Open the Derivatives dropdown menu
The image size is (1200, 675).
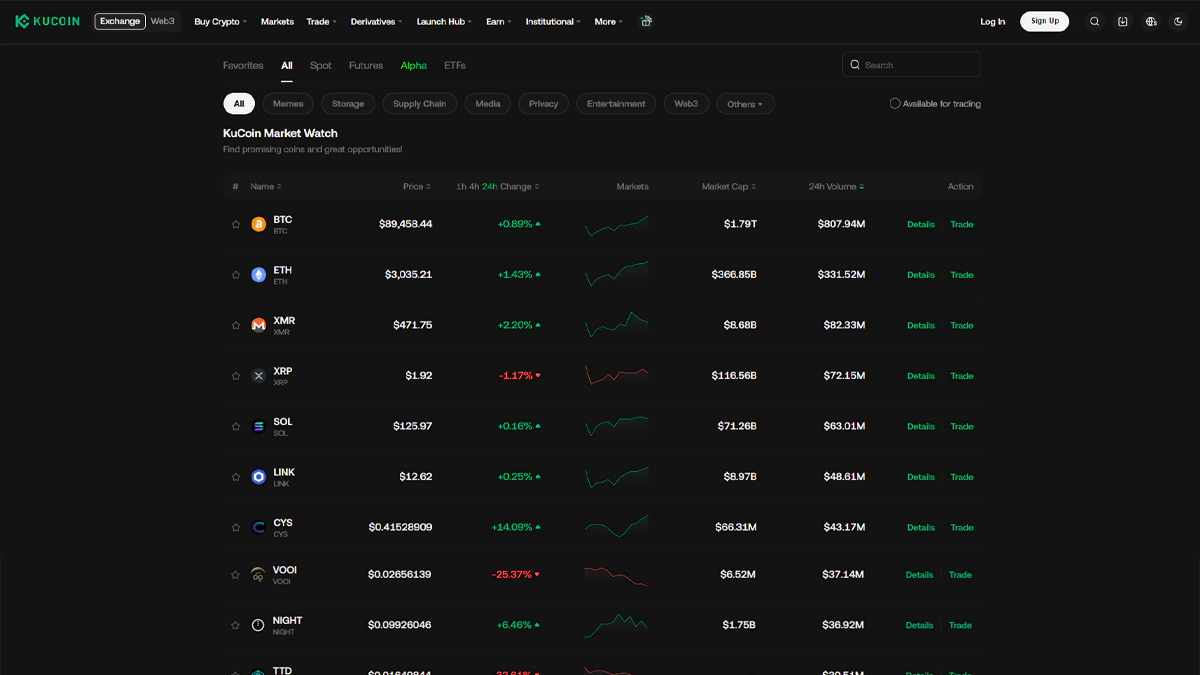click(376, 21)
